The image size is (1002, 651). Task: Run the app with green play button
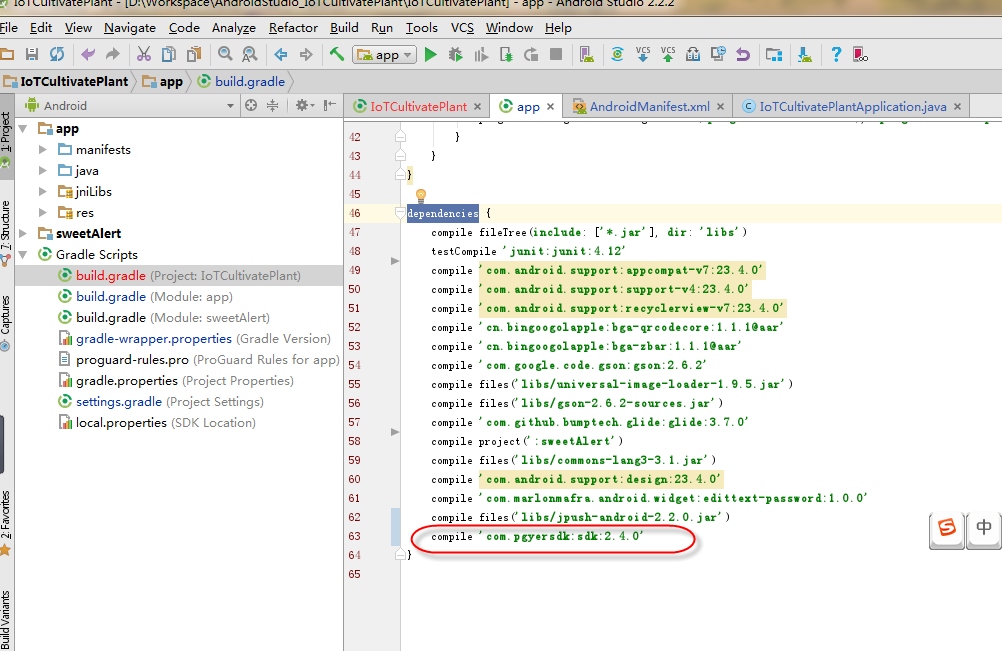point(431,55)
